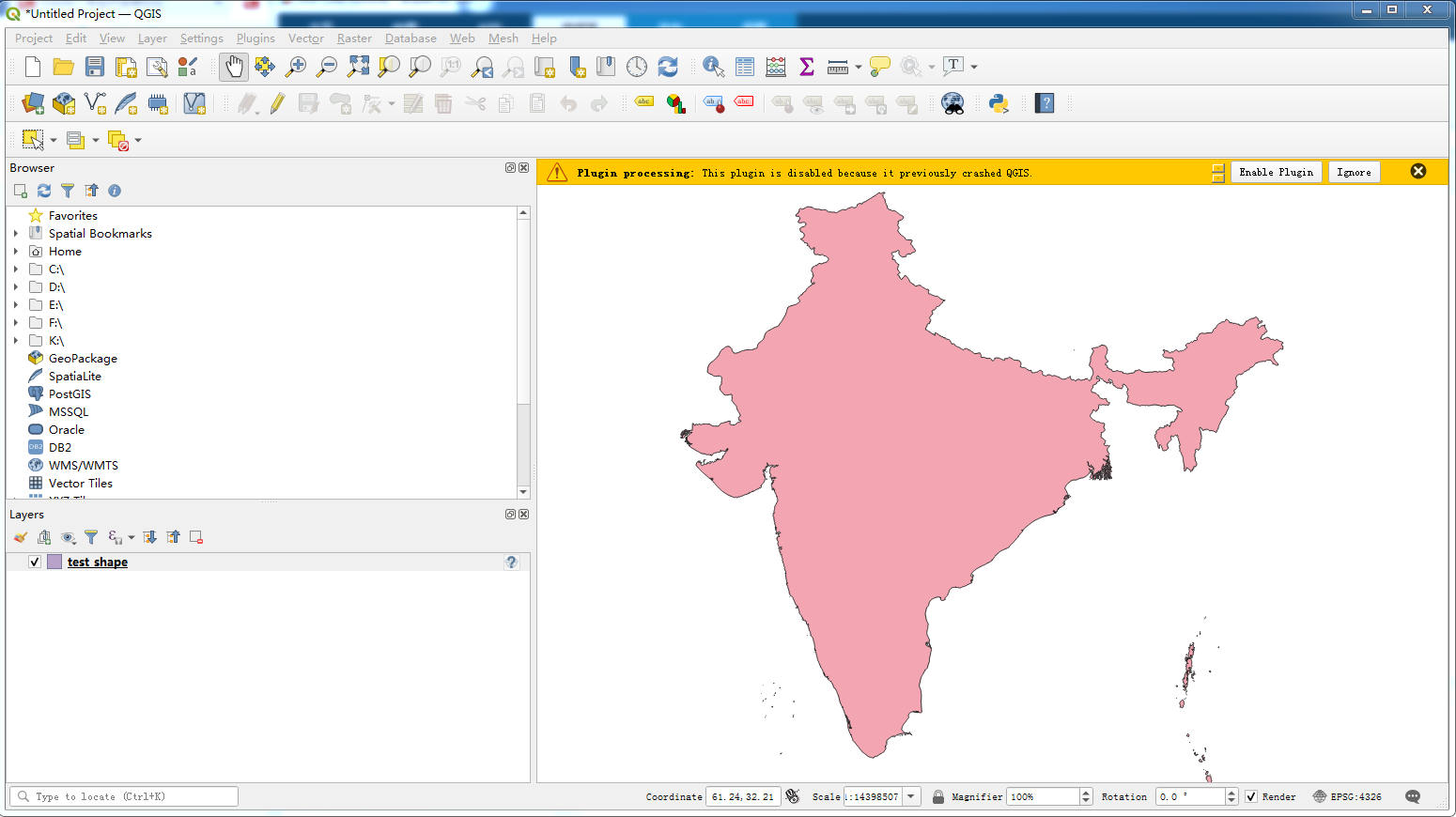Click the New Shapefile Layer icon

[95, 103]
